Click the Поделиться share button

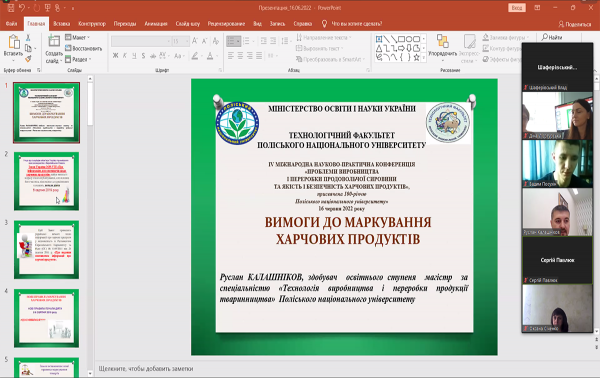[x=575, y=24]
